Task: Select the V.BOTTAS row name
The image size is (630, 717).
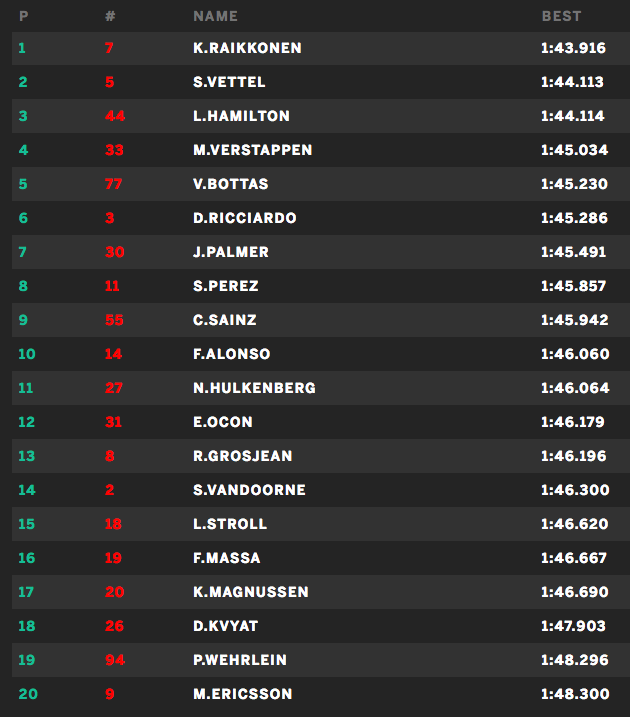Action: click(x=230, y=184)
